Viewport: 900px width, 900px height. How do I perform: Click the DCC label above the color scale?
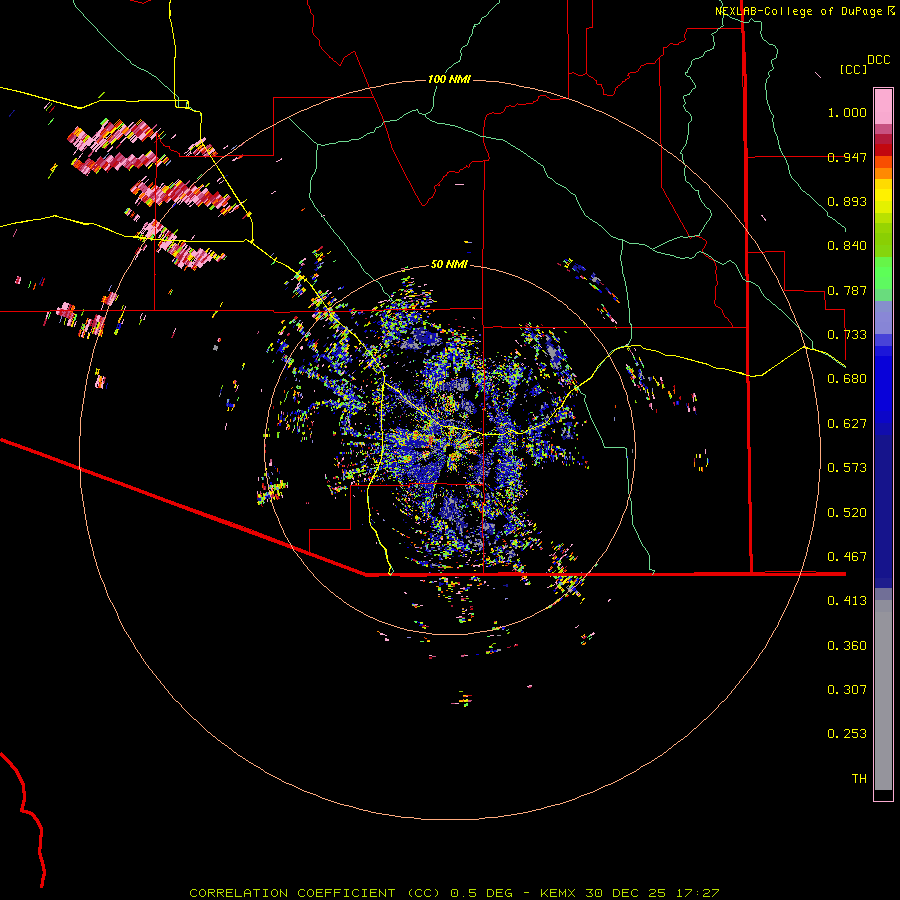pyautogui.click(x=878, y=60)
